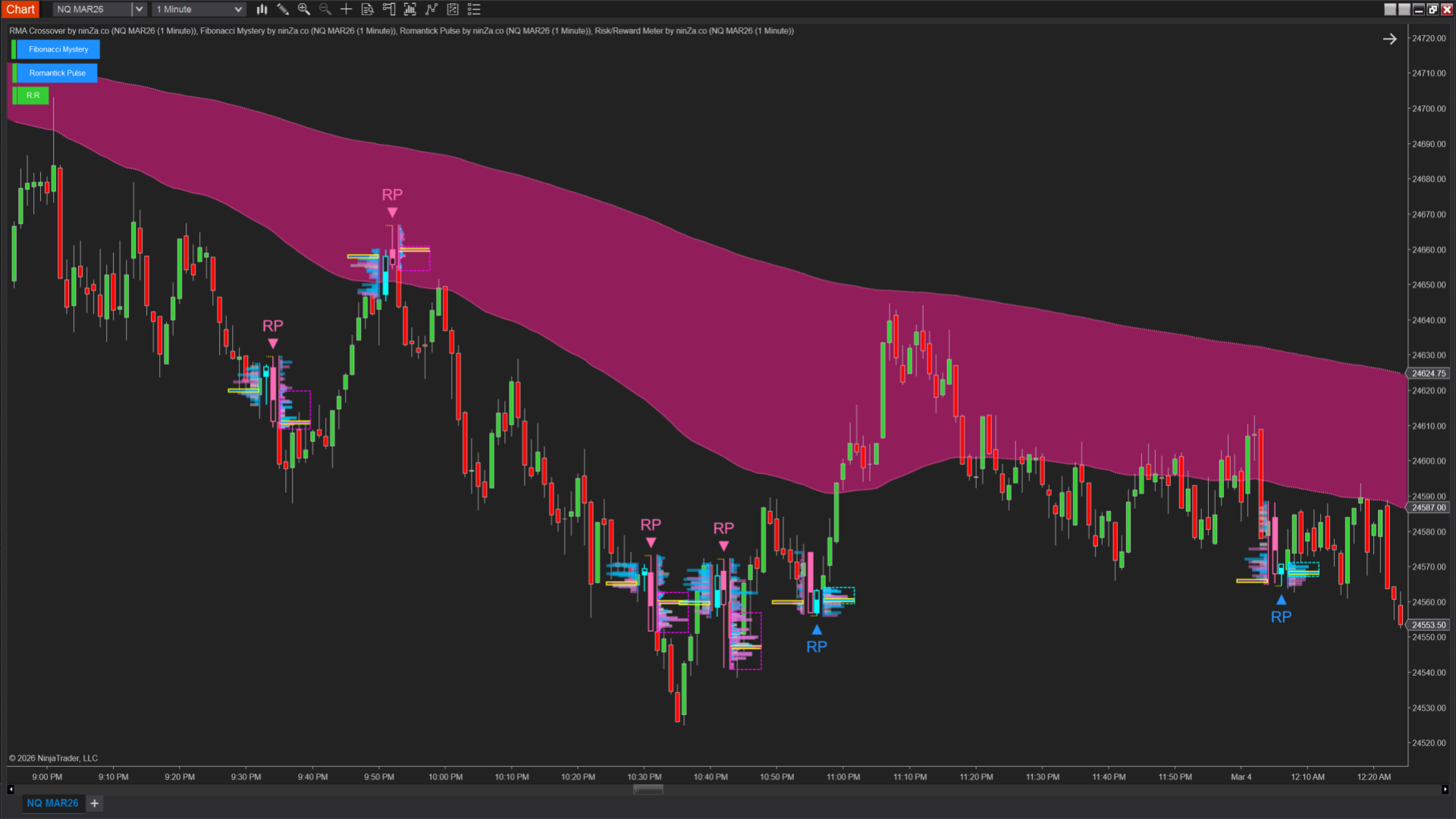Screen dimensions: 1456x819
Task: Select the crosshair cursor icon
Action: click(x=346, y=9)
